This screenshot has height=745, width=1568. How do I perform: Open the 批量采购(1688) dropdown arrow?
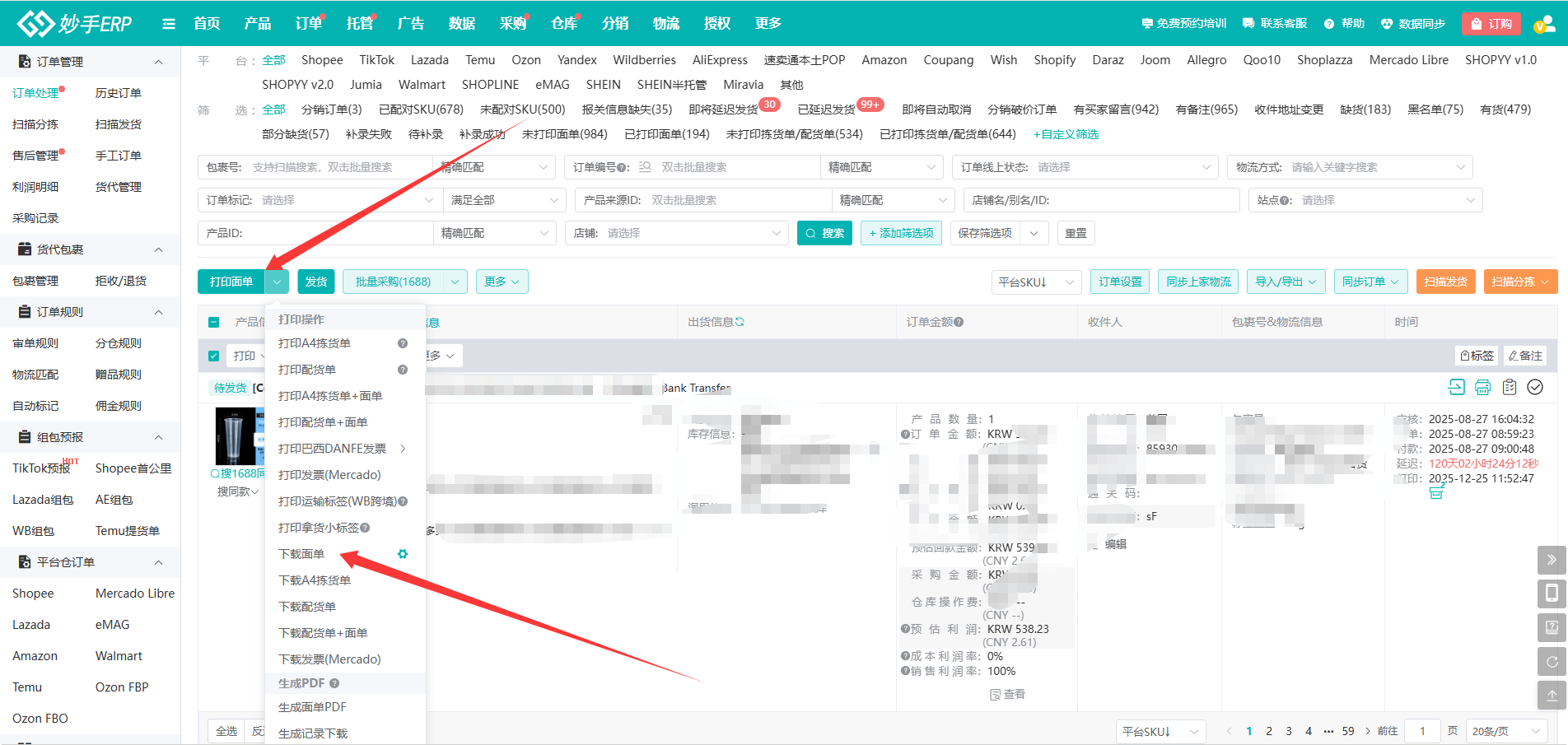(455, 282)
